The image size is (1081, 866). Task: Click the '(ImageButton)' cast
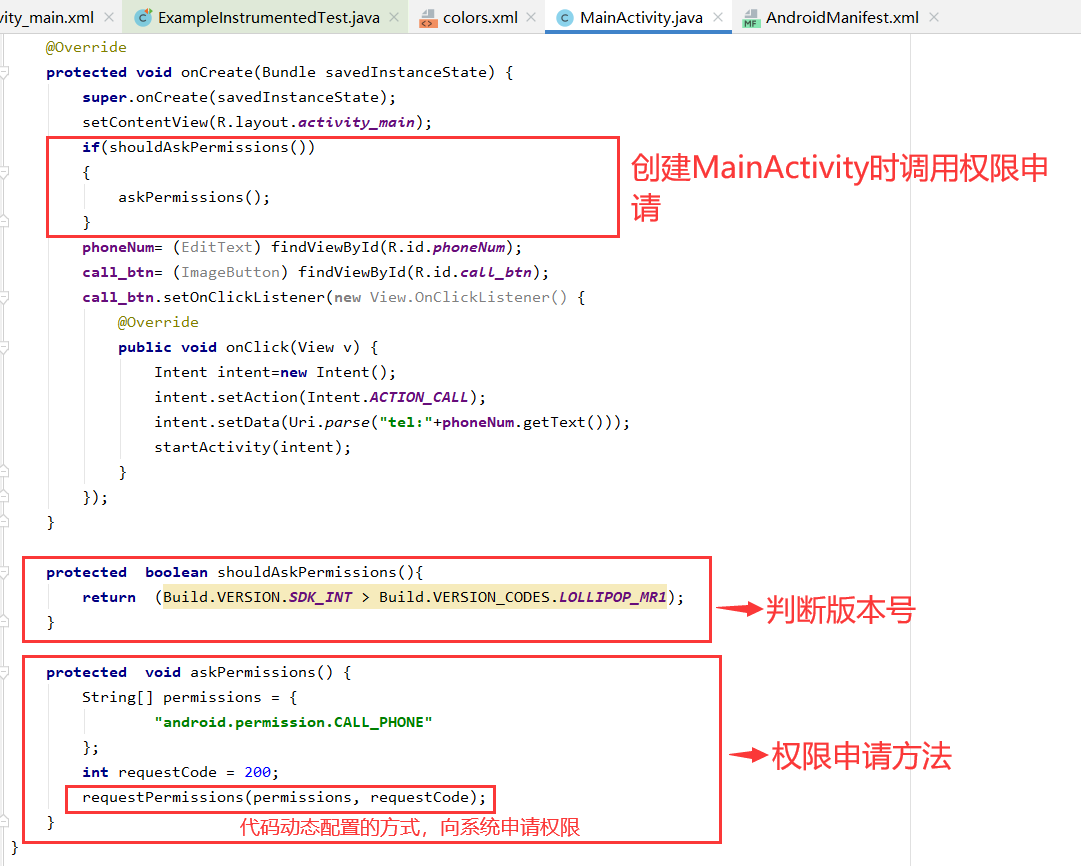point(230,272)
